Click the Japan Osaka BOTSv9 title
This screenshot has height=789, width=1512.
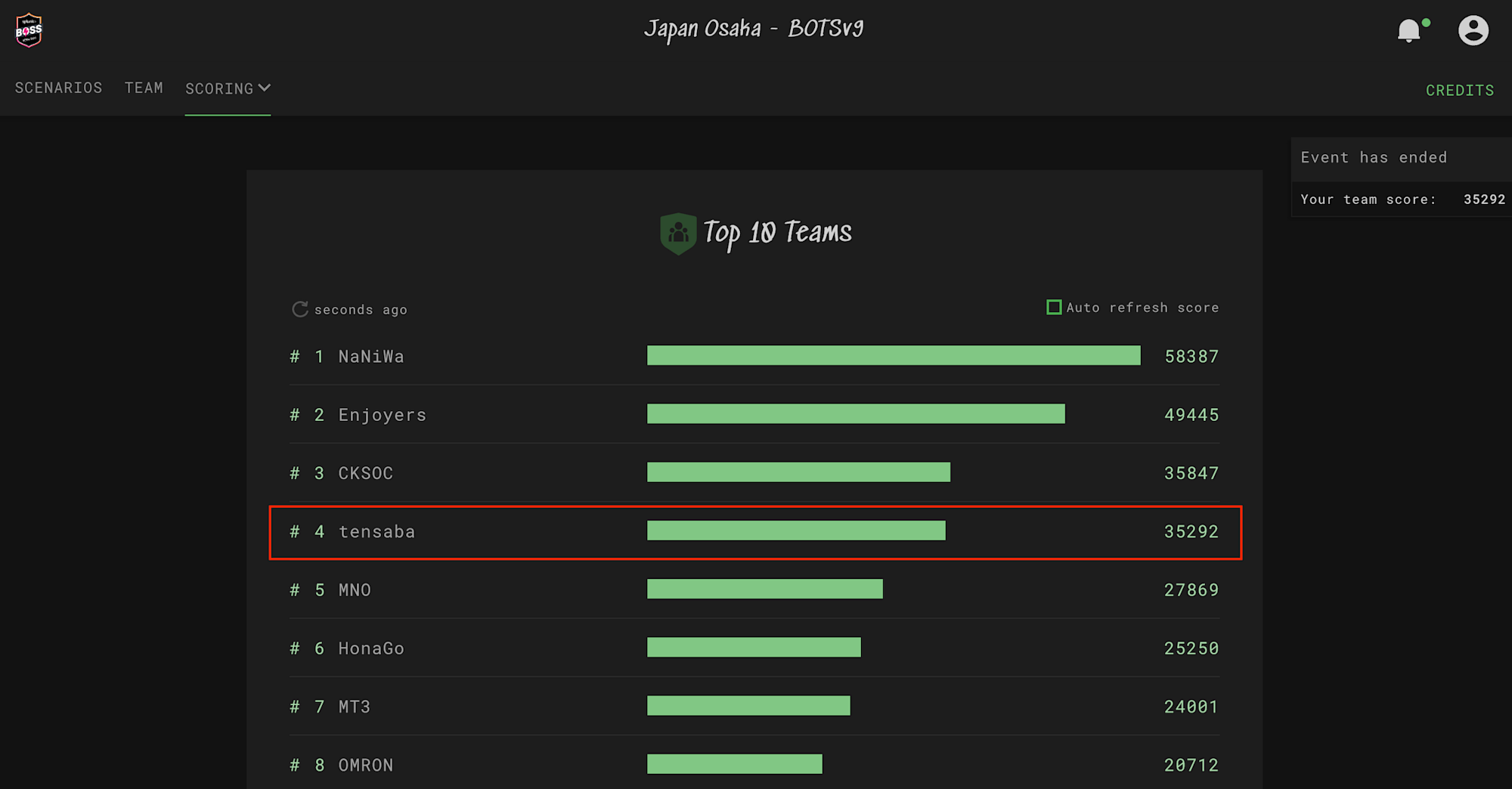coord(754,29)
